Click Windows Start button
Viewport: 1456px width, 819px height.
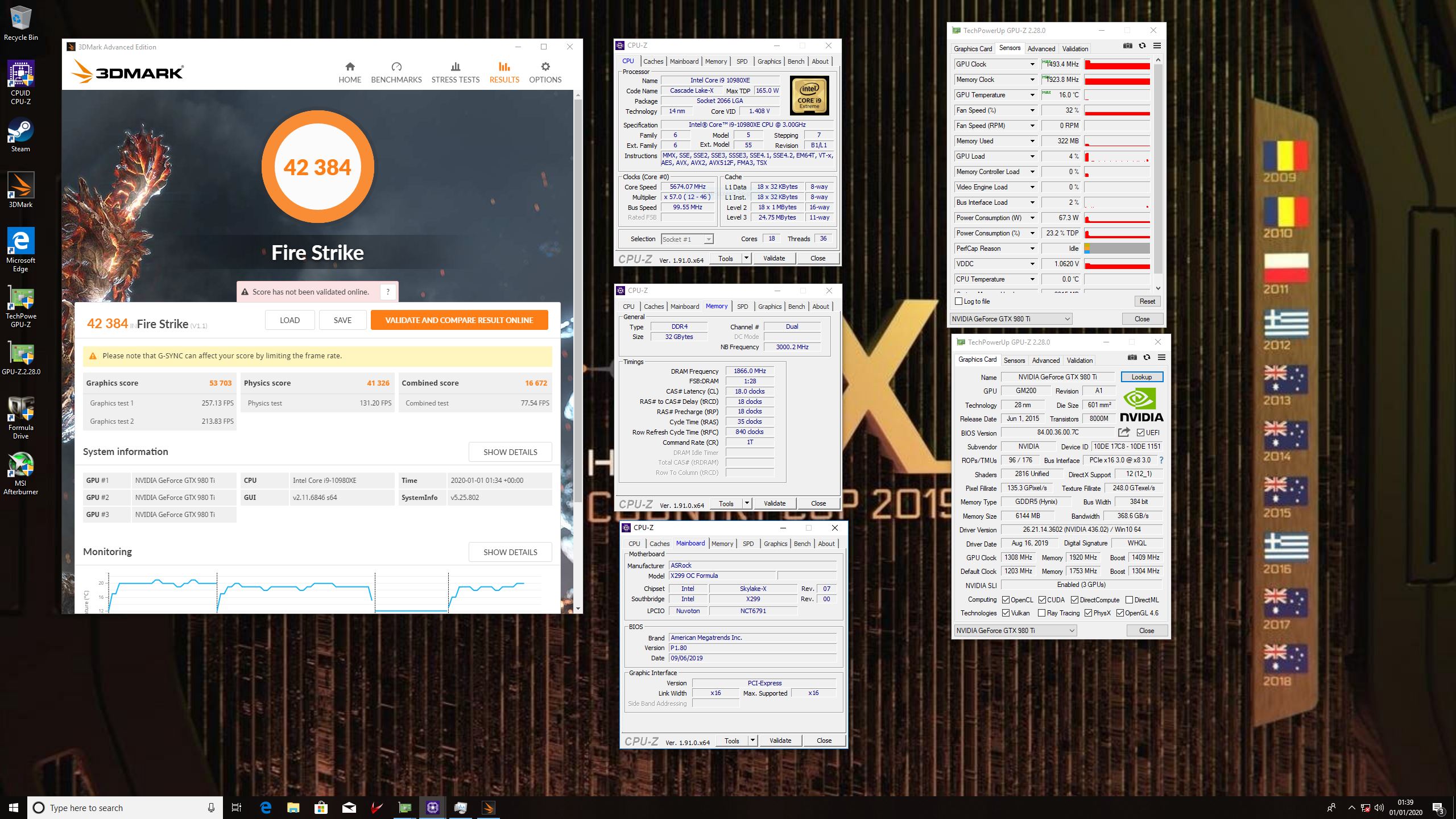point(14,808)
